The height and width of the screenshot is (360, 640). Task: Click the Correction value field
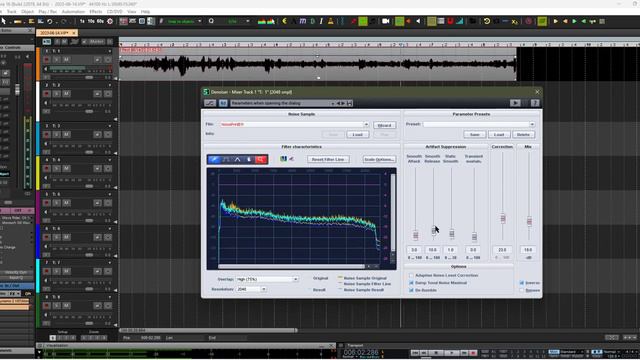pyautogui.click(x=502, y=250)
